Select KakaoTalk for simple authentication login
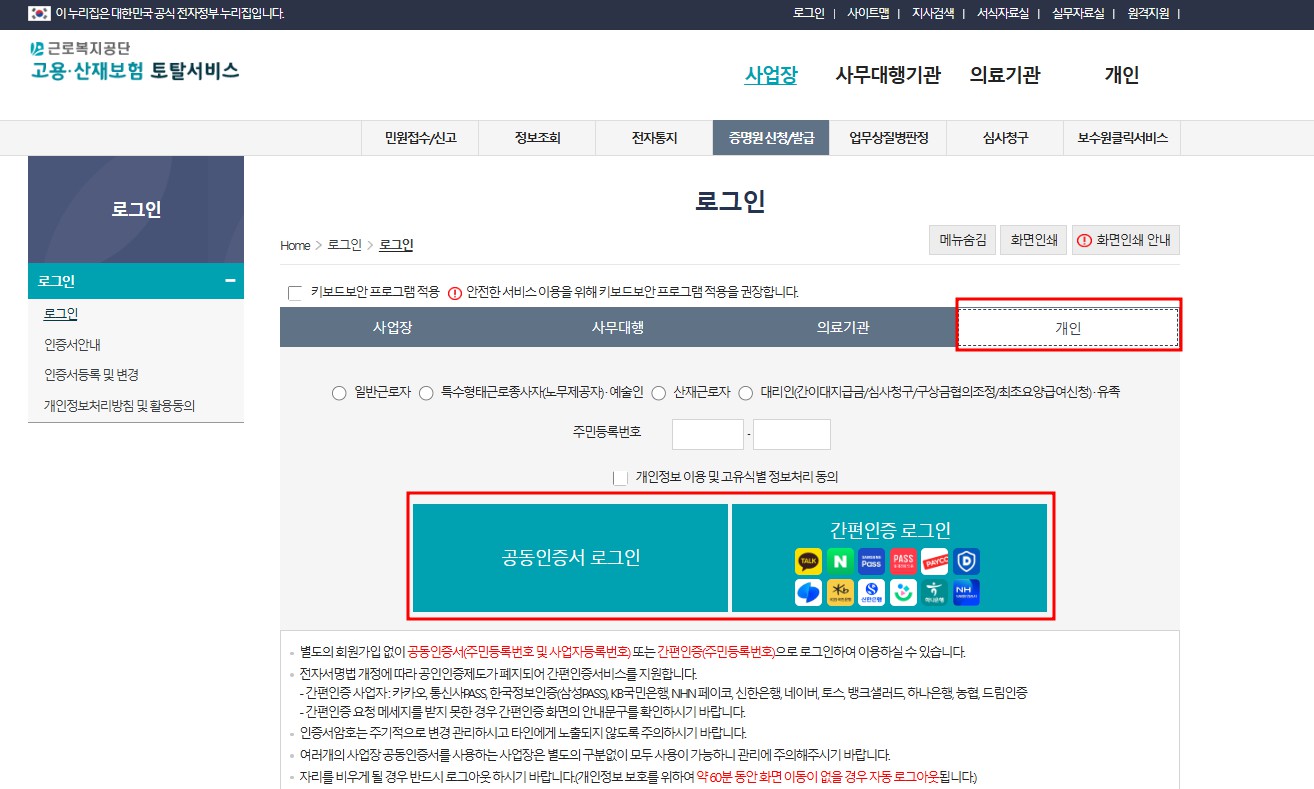Image resolution: width=1314 pixels, height=789 pixels. [x=808, y=561]
